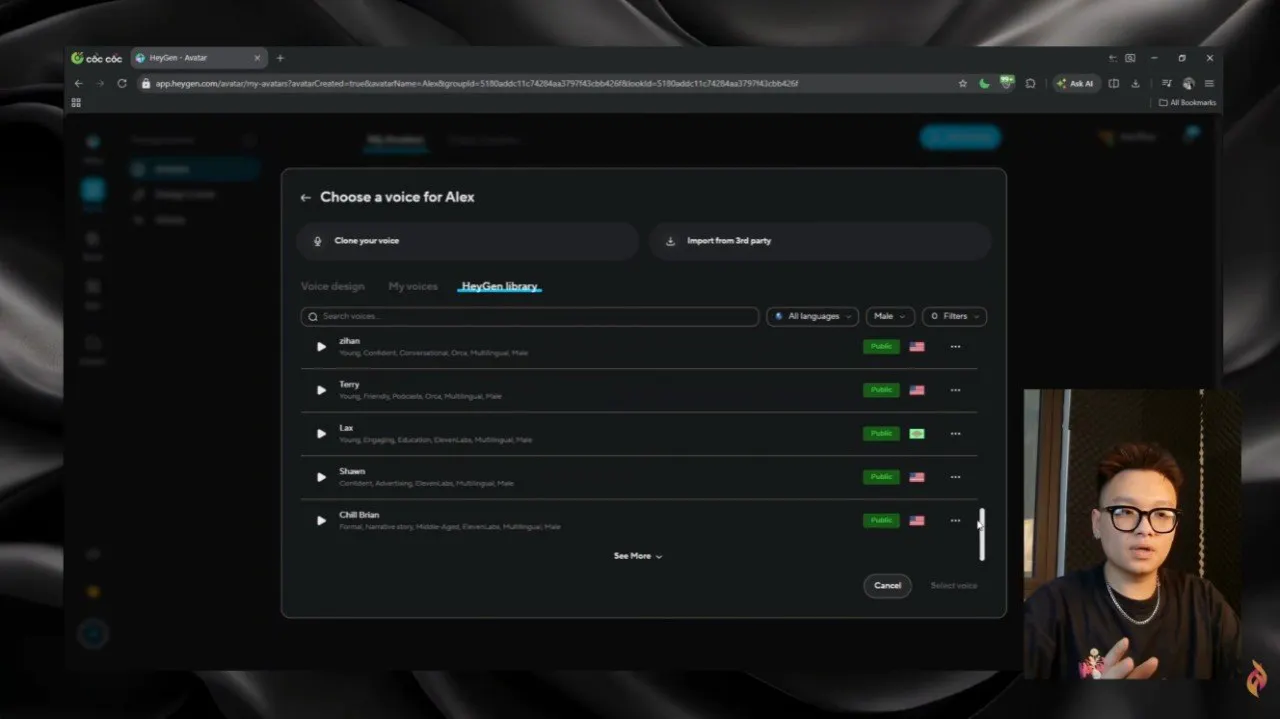This screenshot has width=1280, height=719.
Task: Select the voice named zihan
Action: (640, 347)
